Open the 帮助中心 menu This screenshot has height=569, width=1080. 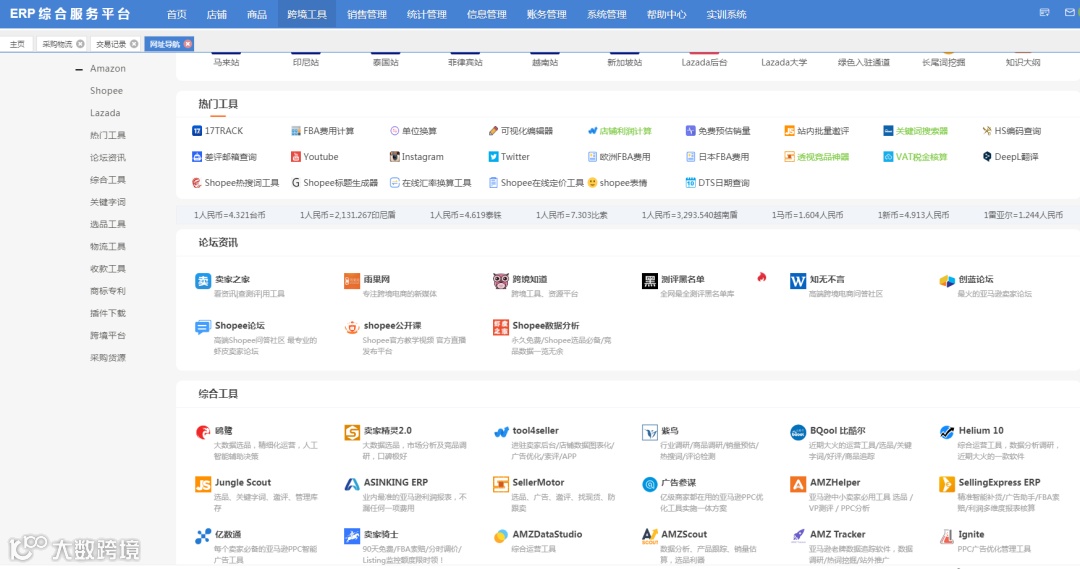[x=667, y=14]
